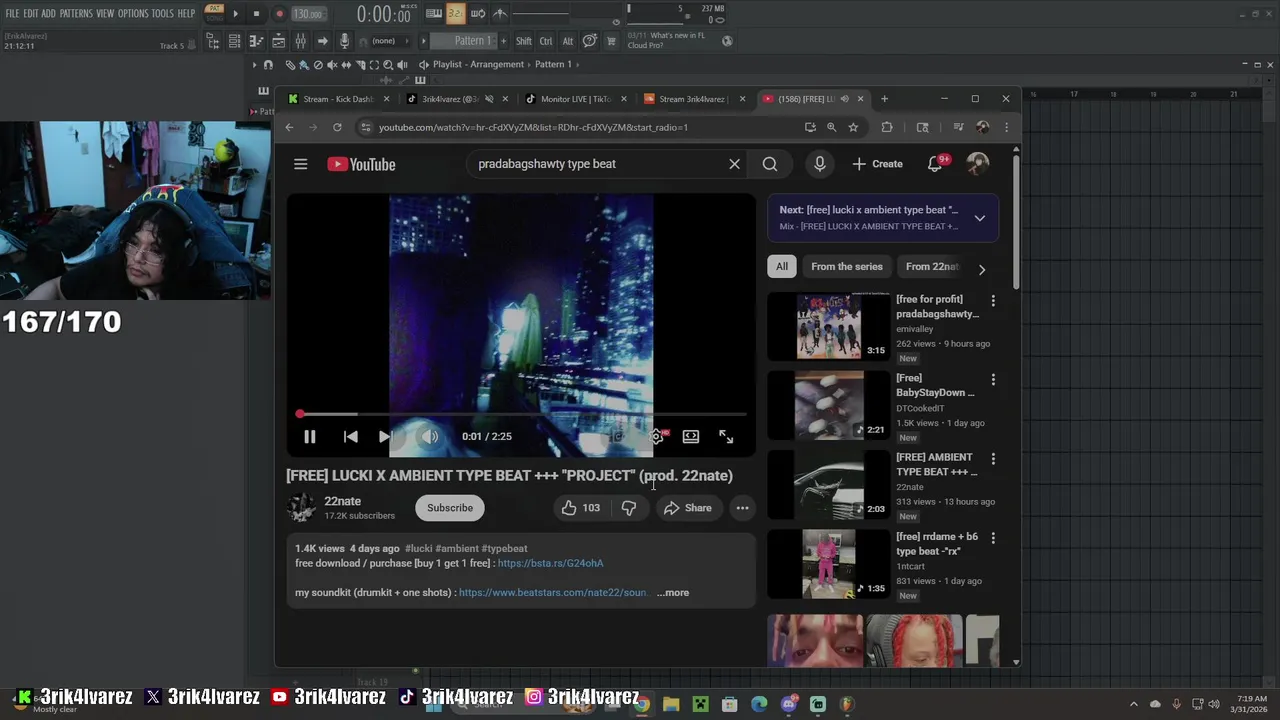Open the browser extensions puzzle icon
The image size is (1280, 720).
click(887, 127)
